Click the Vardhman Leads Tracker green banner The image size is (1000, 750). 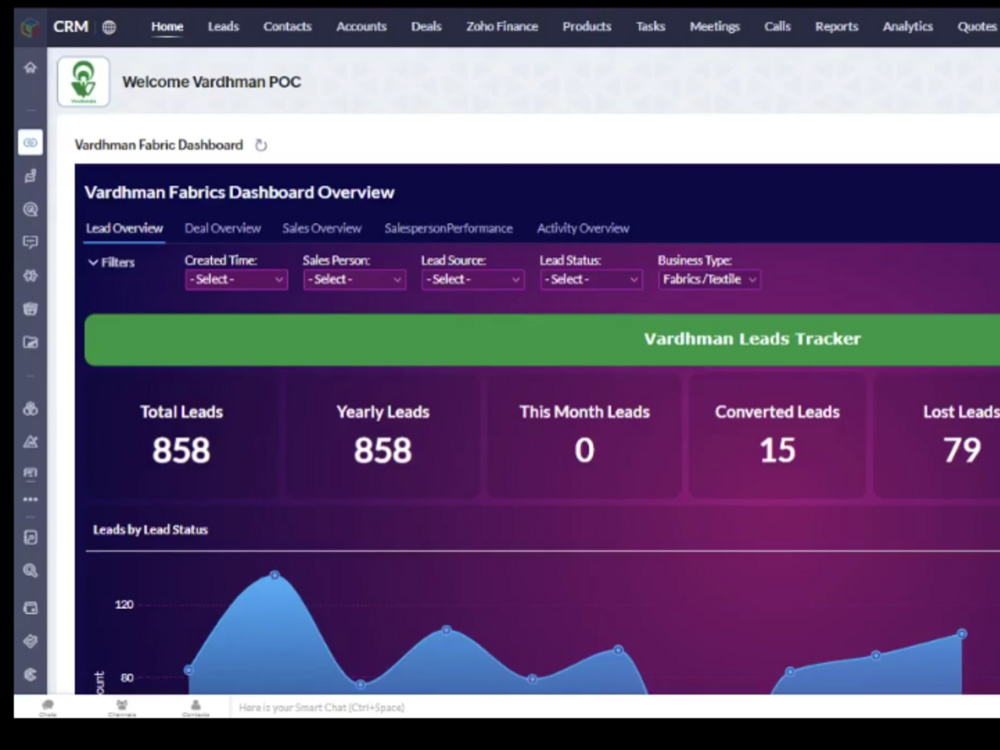(542, 339)
